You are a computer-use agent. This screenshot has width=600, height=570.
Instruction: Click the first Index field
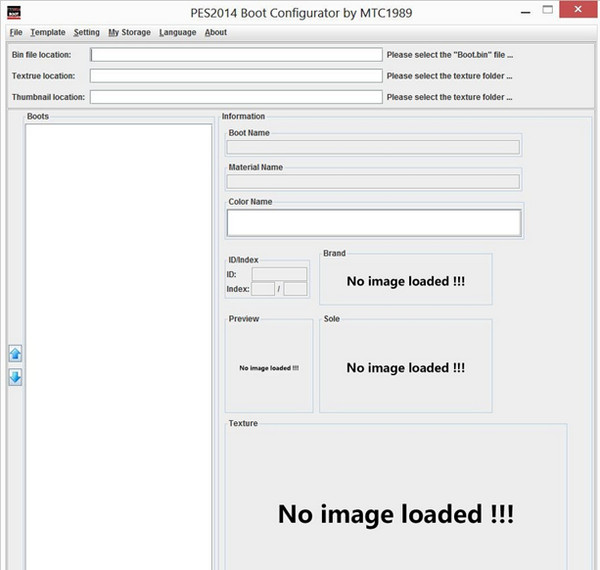263,289
